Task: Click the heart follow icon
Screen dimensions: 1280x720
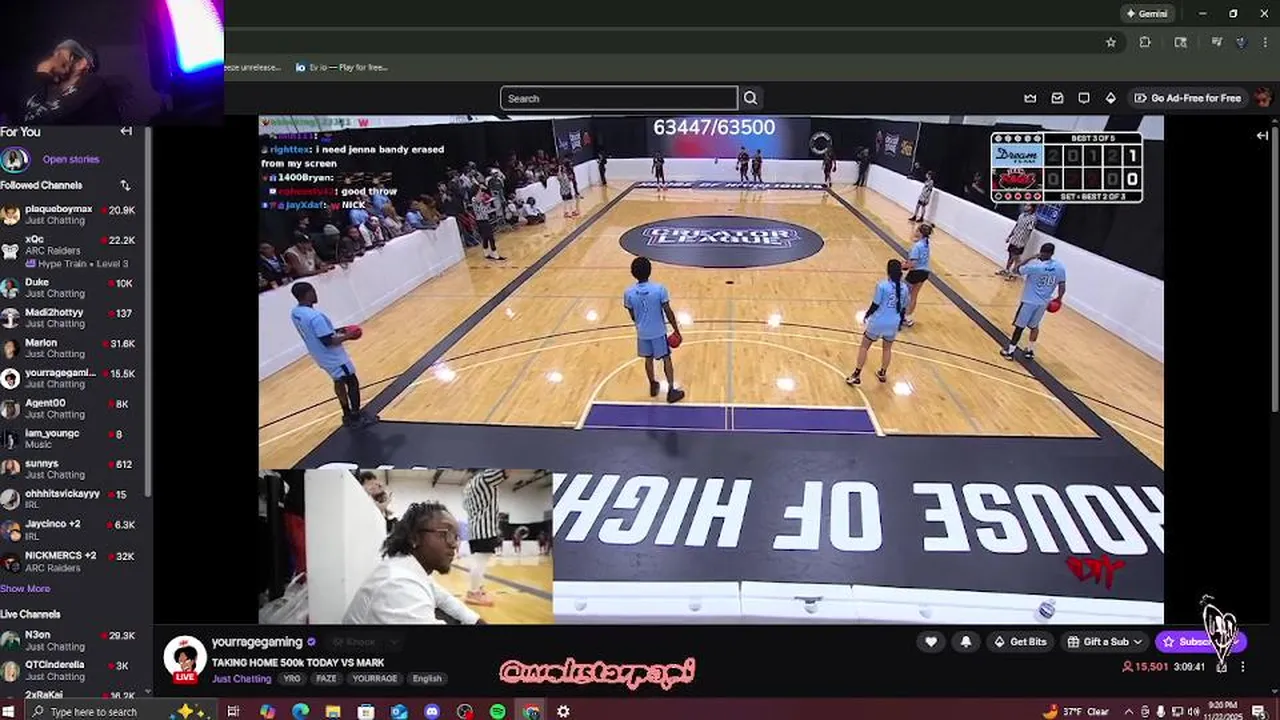Action: (931, 642)
